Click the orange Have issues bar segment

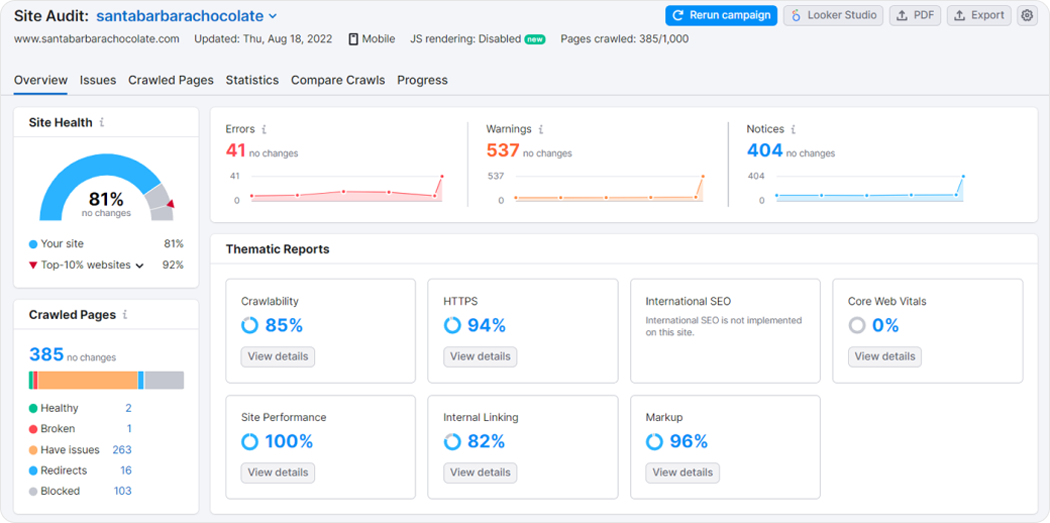[88, 380]
